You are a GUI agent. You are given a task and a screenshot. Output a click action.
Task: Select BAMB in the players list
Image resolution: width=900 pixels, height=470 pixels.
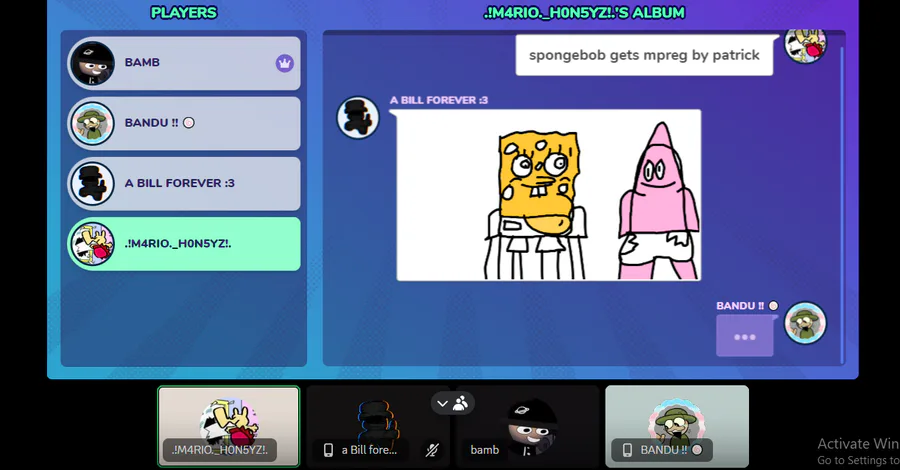tap(184, 63)
